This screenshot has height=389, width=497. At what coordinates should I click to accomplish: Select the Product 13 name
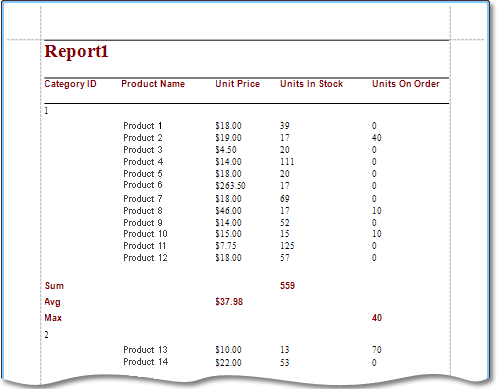pos(145,350)
